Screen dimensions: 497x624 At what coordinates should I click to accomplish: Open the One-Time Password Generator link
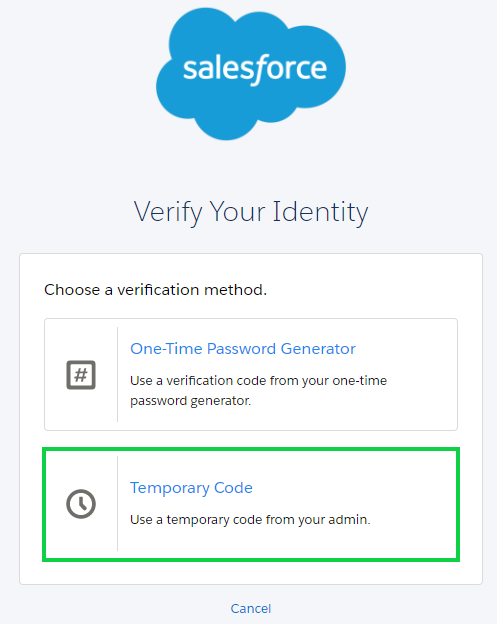243,349
